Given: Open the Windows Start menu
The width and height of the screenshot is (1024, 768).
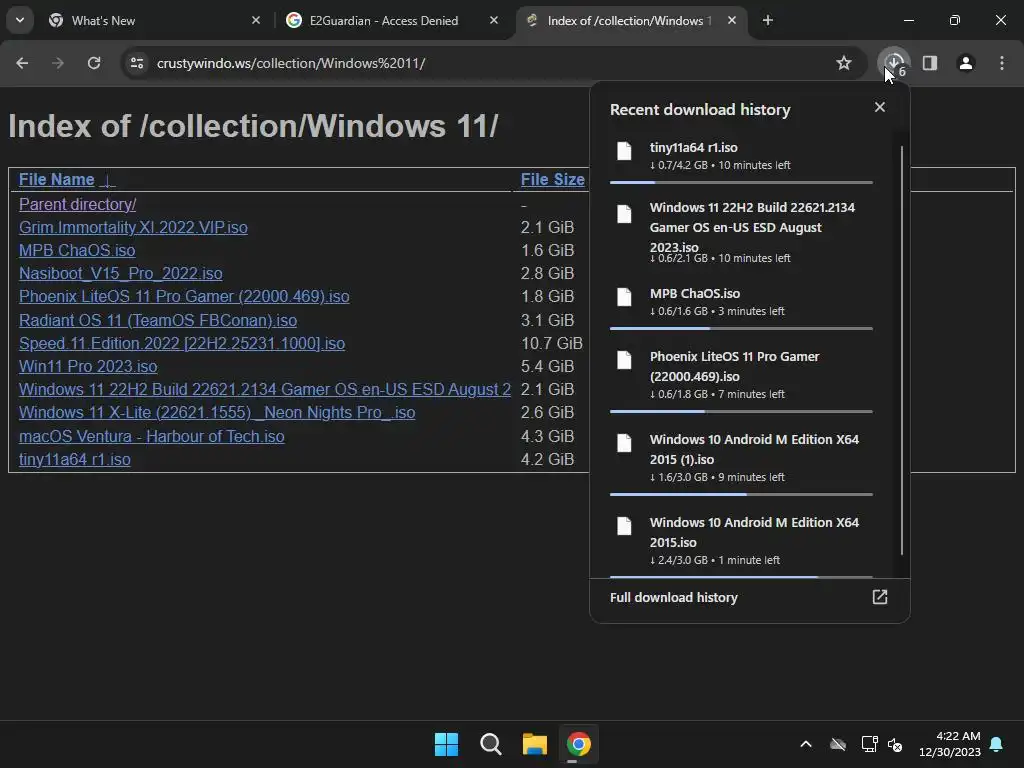Looking at the screenshot, I should coord(447,744).
